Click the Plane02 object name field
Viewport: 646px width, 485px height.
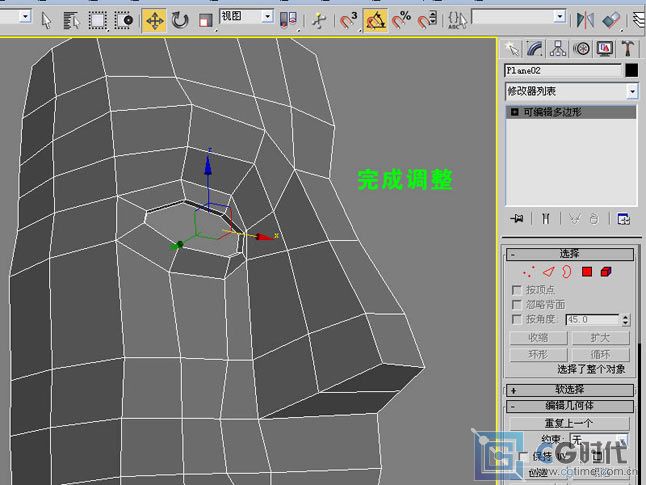tap(563, 70)
